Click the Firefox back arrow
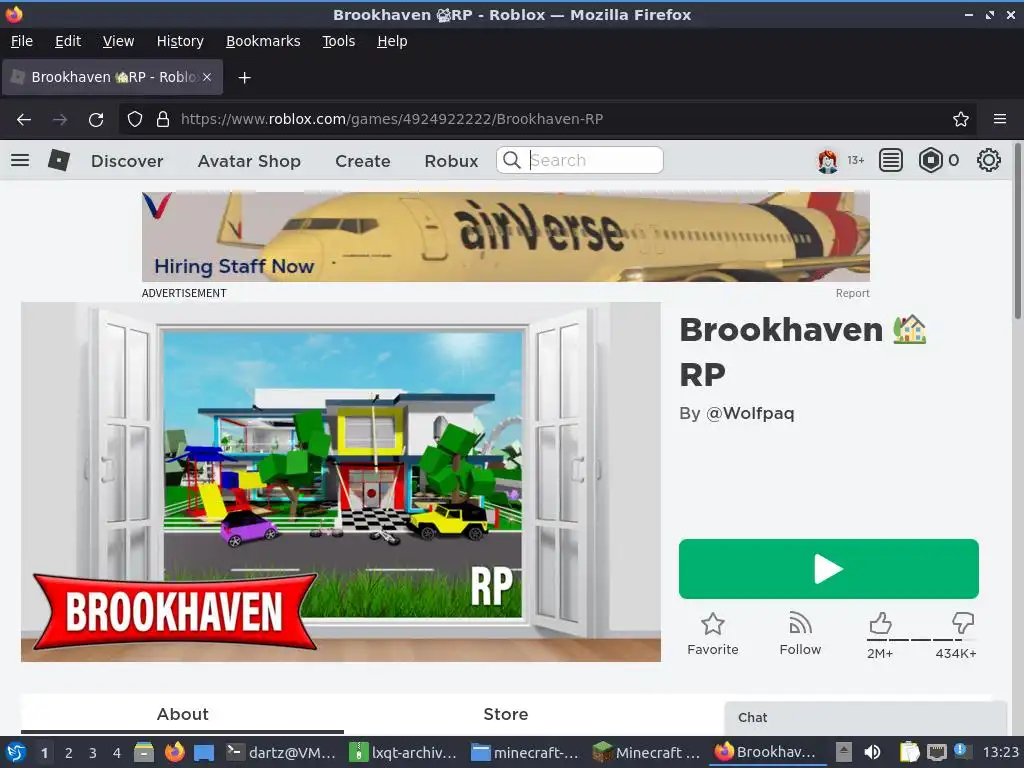Viewport: 1024px width, 768px height. [24, 120]
